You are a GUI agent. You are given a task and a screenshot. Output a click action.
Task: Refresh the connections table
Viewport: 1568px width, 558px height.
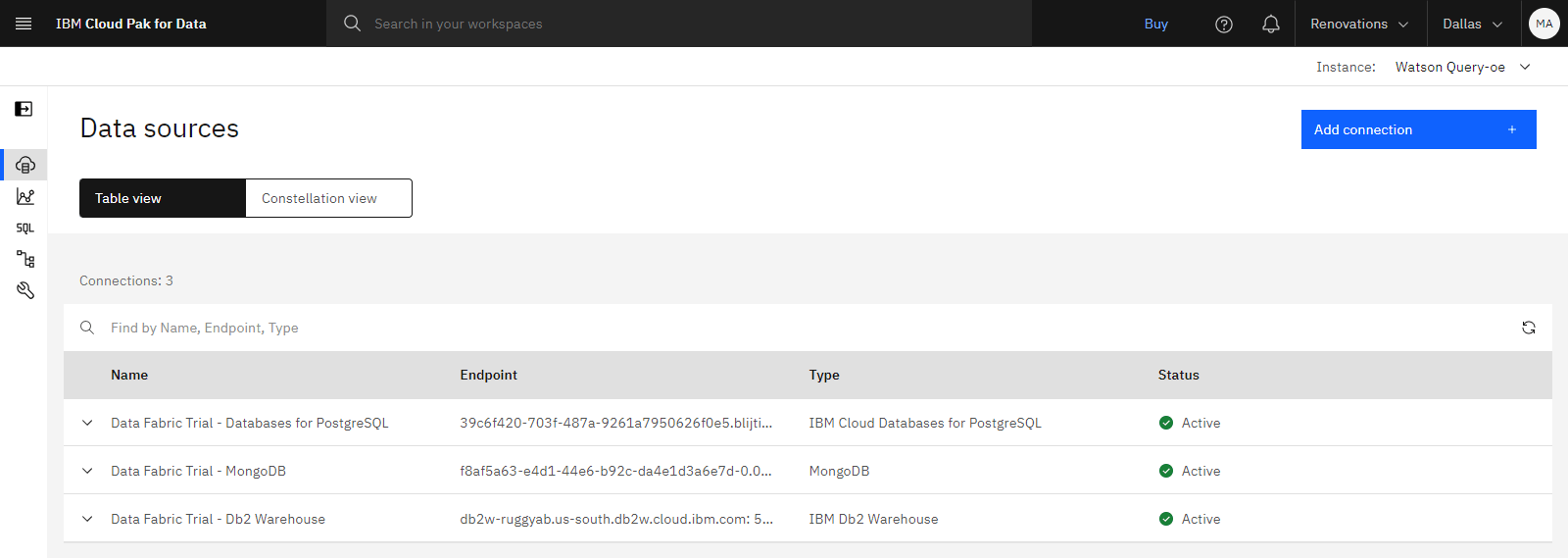click(1529, 328)
